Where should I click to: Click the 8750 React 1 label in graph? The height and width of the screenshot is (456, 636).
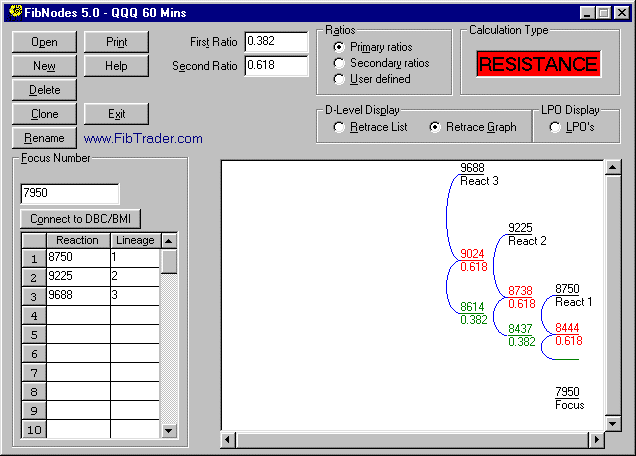click(x=574, y=295)
